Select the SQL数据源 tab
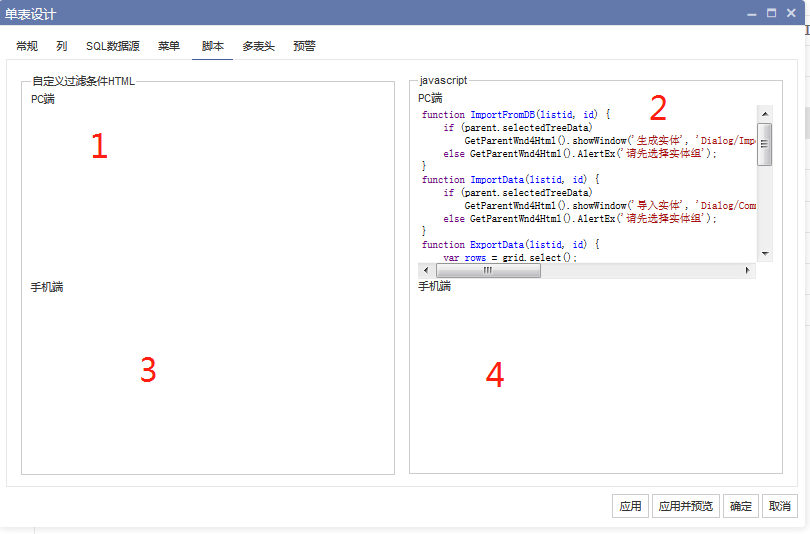Image resolution: width=810 pixels, height=534 pixels. pyautogui.click(x=112, y=46)
